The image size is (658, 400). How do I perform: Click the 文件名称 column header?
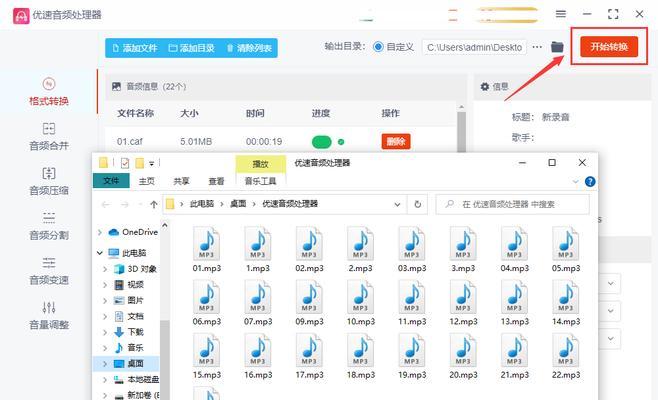tap(135, 113)
